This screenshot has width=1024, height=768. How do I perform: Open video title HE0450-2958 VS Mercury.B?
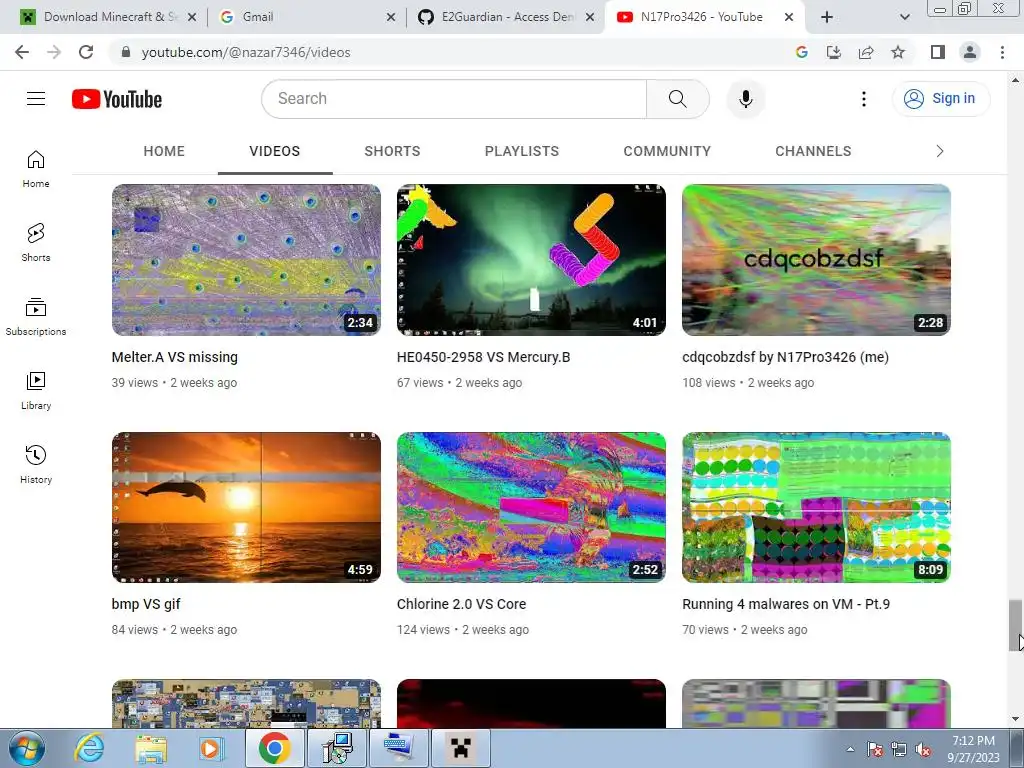pyautogui.click(x=483, y=357)
